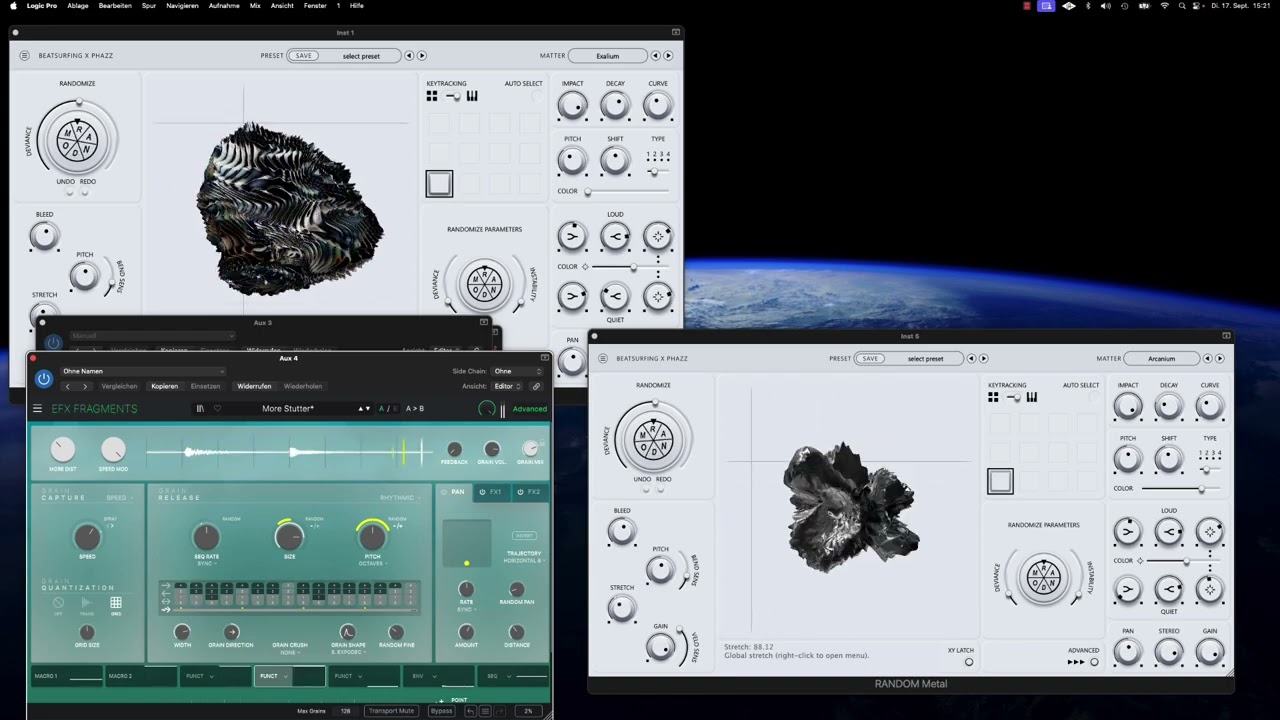1280x720 pixels.
Task: Select Off quantization mode in EFX Fragments
Action: coord(58,604)
